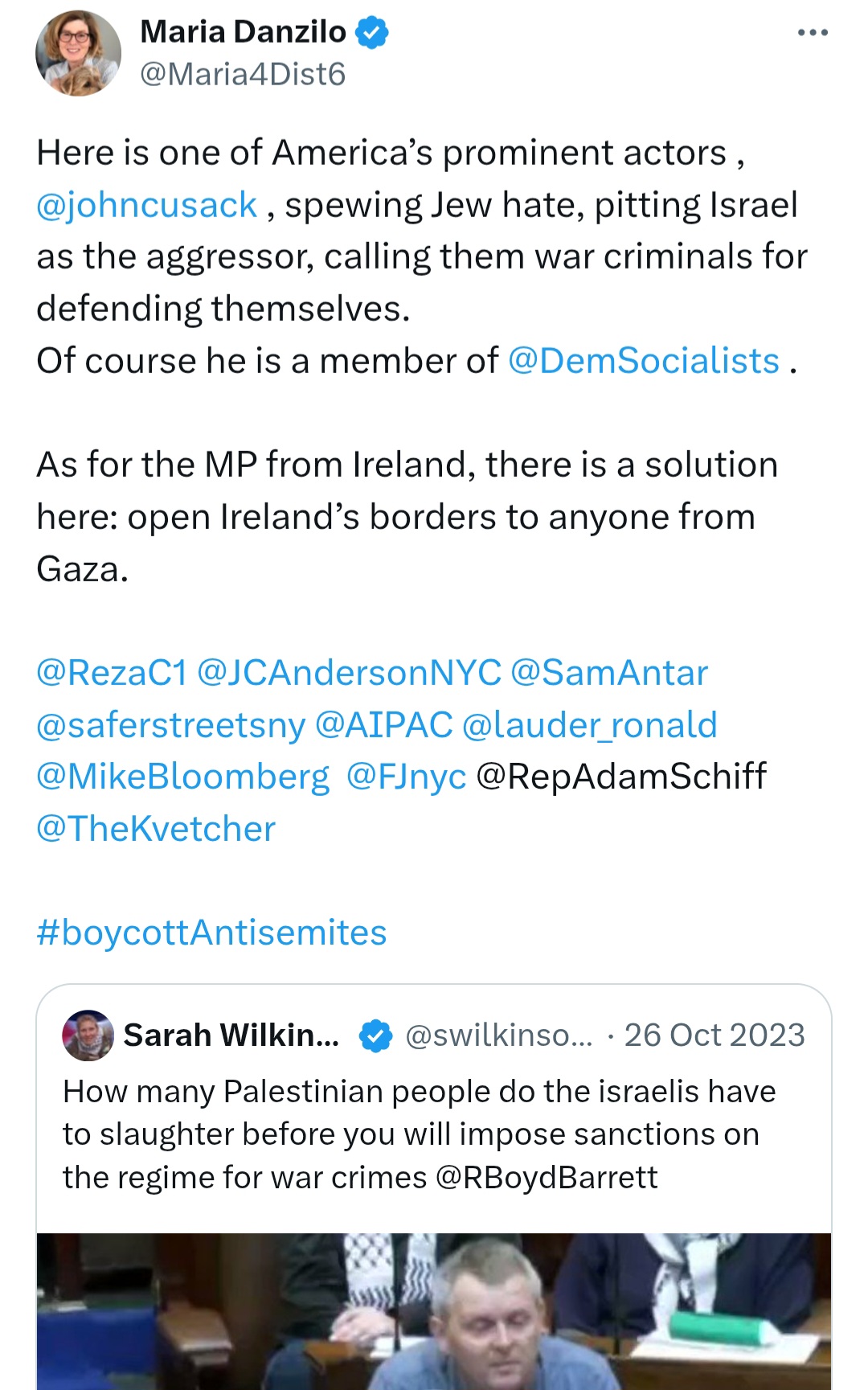The height and width of the screenshot is (1390, 868).
Task: Click the verified badge in the quoted tweet
Action: pyautogui.click(x=375, y=1035)
